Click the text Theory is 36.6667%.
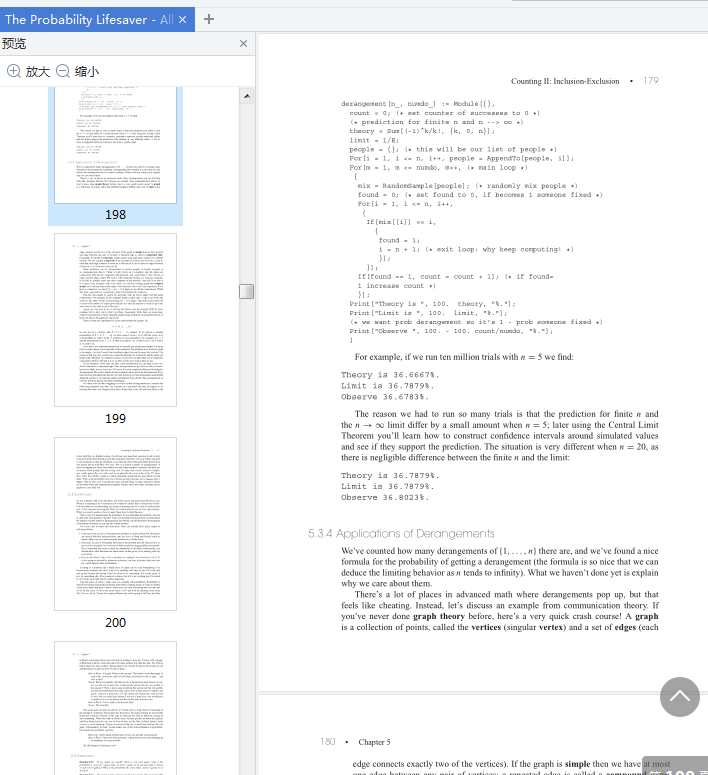This screenshot has width=708, height=775. (390, 375)
